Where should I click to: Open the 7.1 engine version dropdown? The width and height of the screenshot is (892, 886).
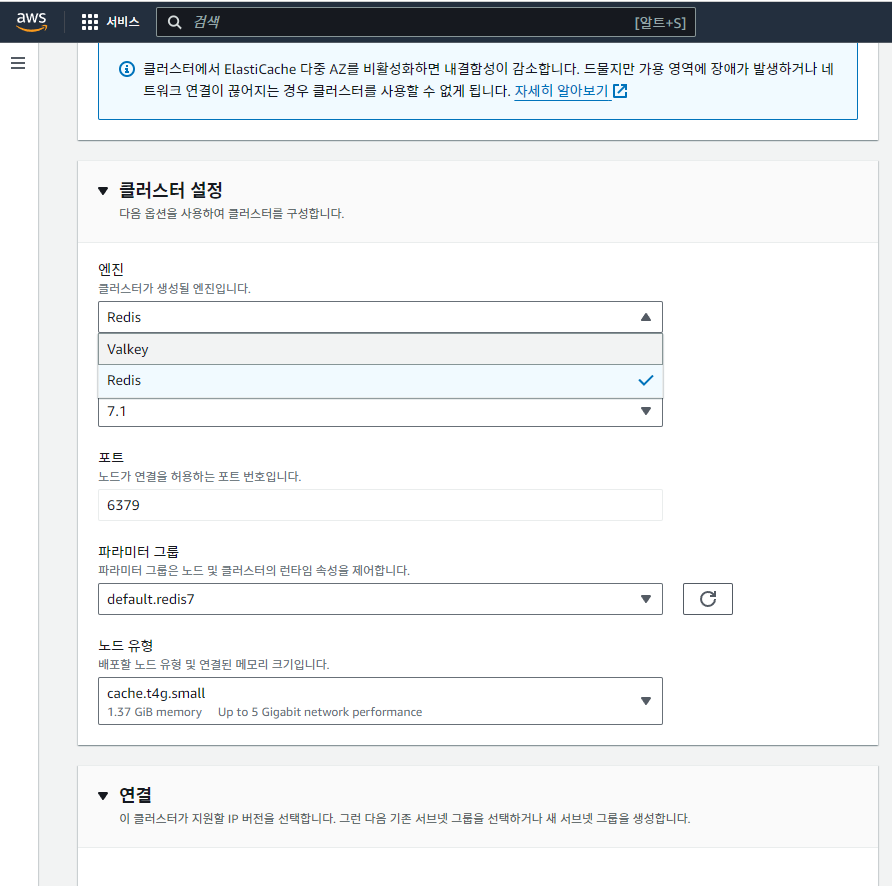(380, 411)
